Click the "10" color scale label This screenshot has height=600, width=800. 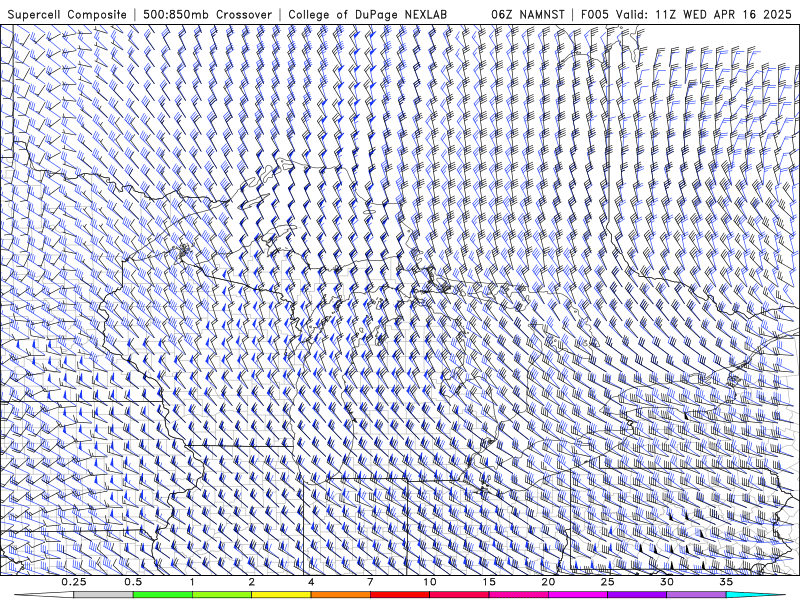tap(430, 582)
